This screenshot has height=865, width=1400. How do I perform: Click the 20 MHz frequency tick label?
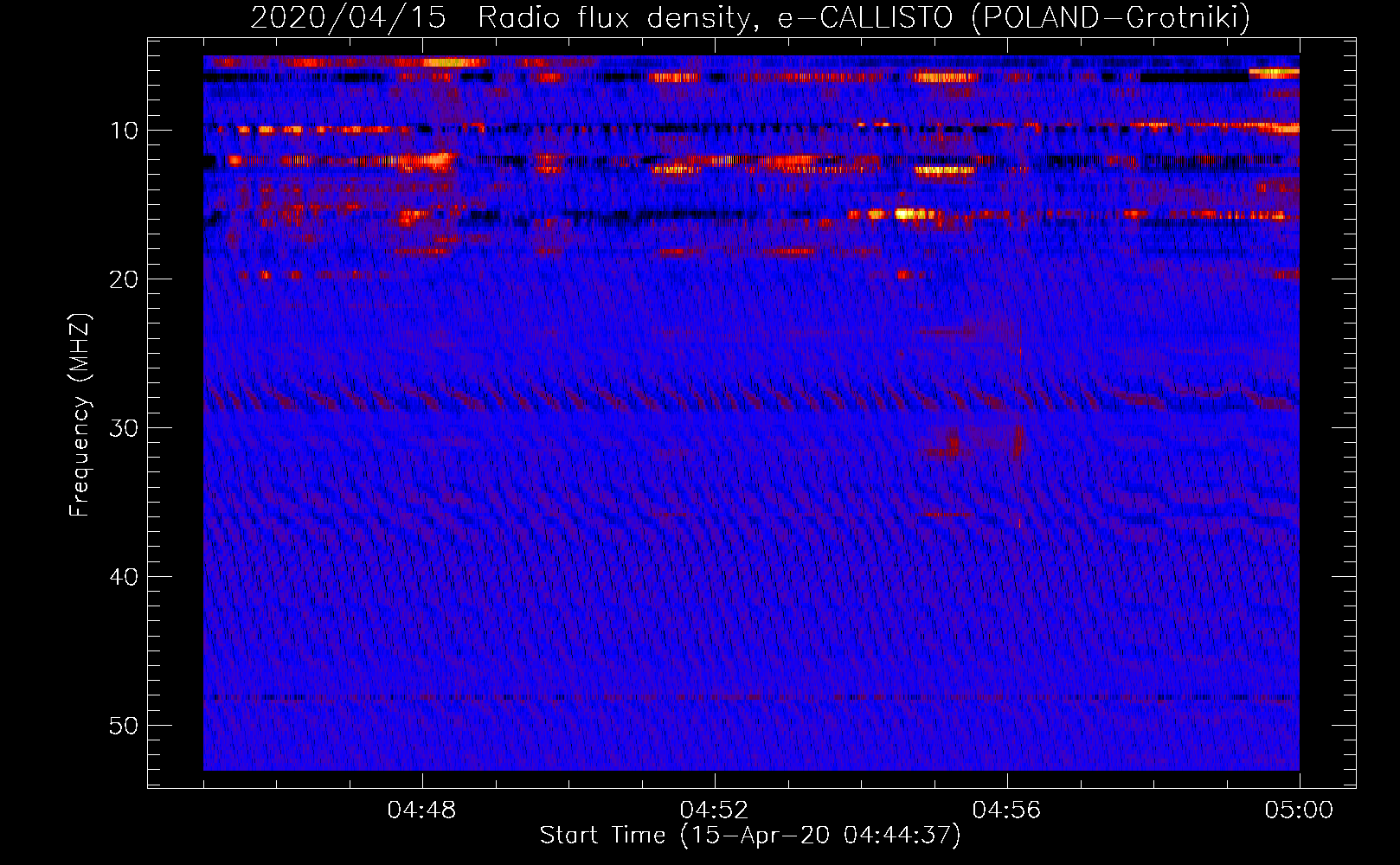[125, 279]
